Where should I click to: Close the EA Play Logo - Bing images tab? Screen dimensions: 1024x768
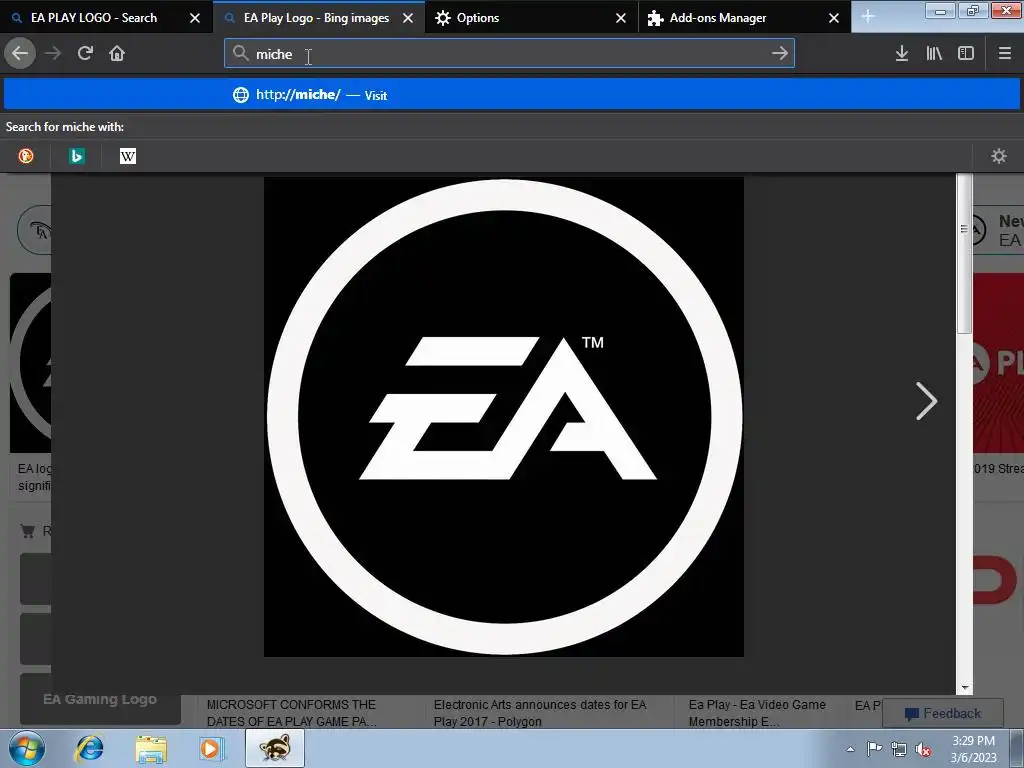(408, 18)
